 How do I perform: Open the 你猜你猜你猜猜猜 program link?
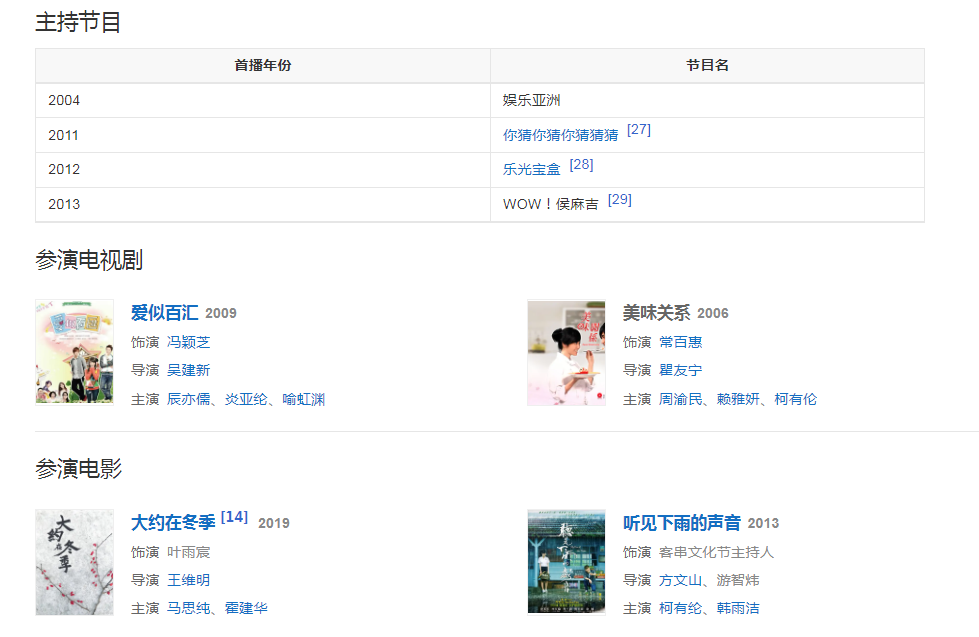[560, 135]
